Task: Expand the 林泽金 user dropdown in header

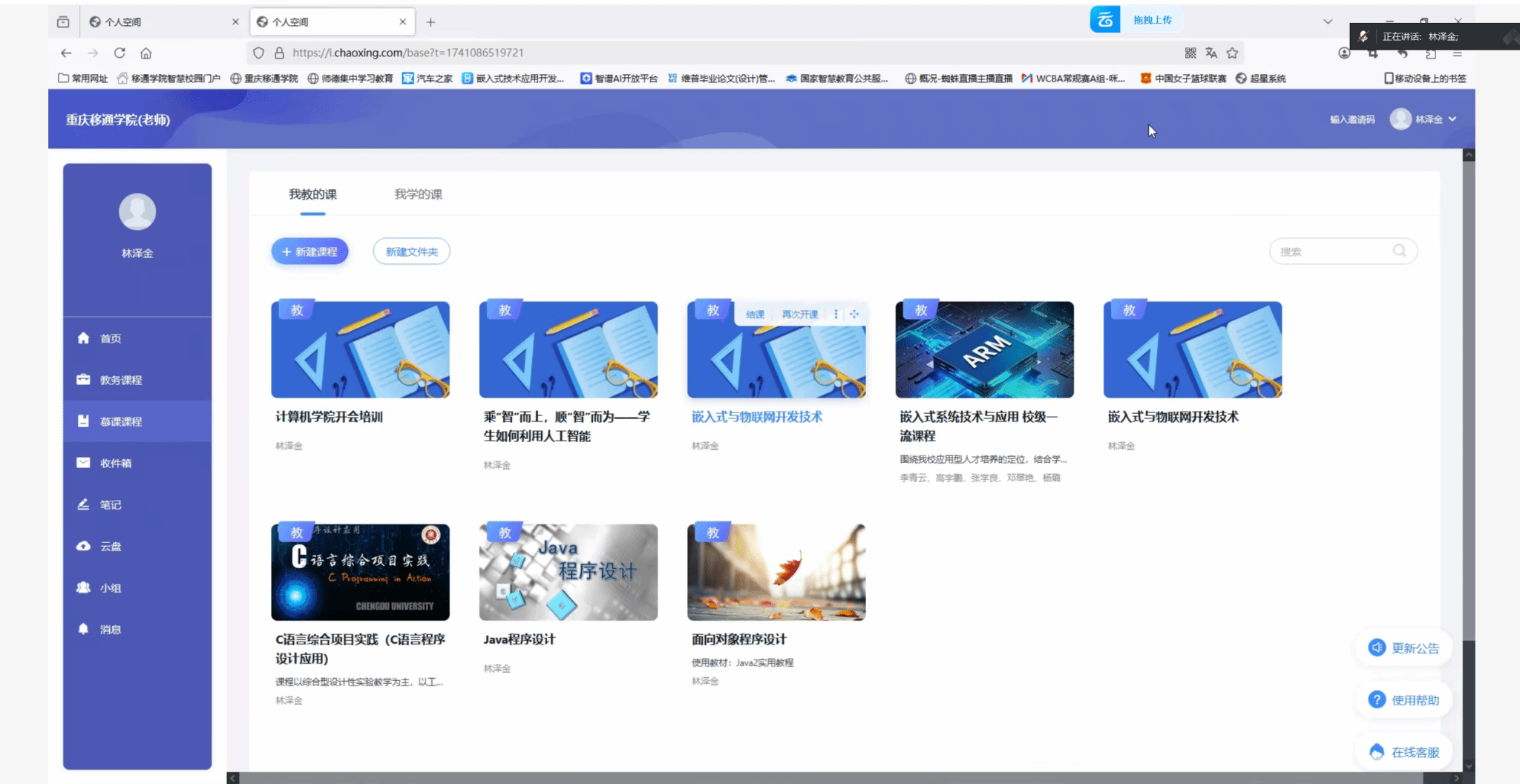Action: (x=1452, y=119)
